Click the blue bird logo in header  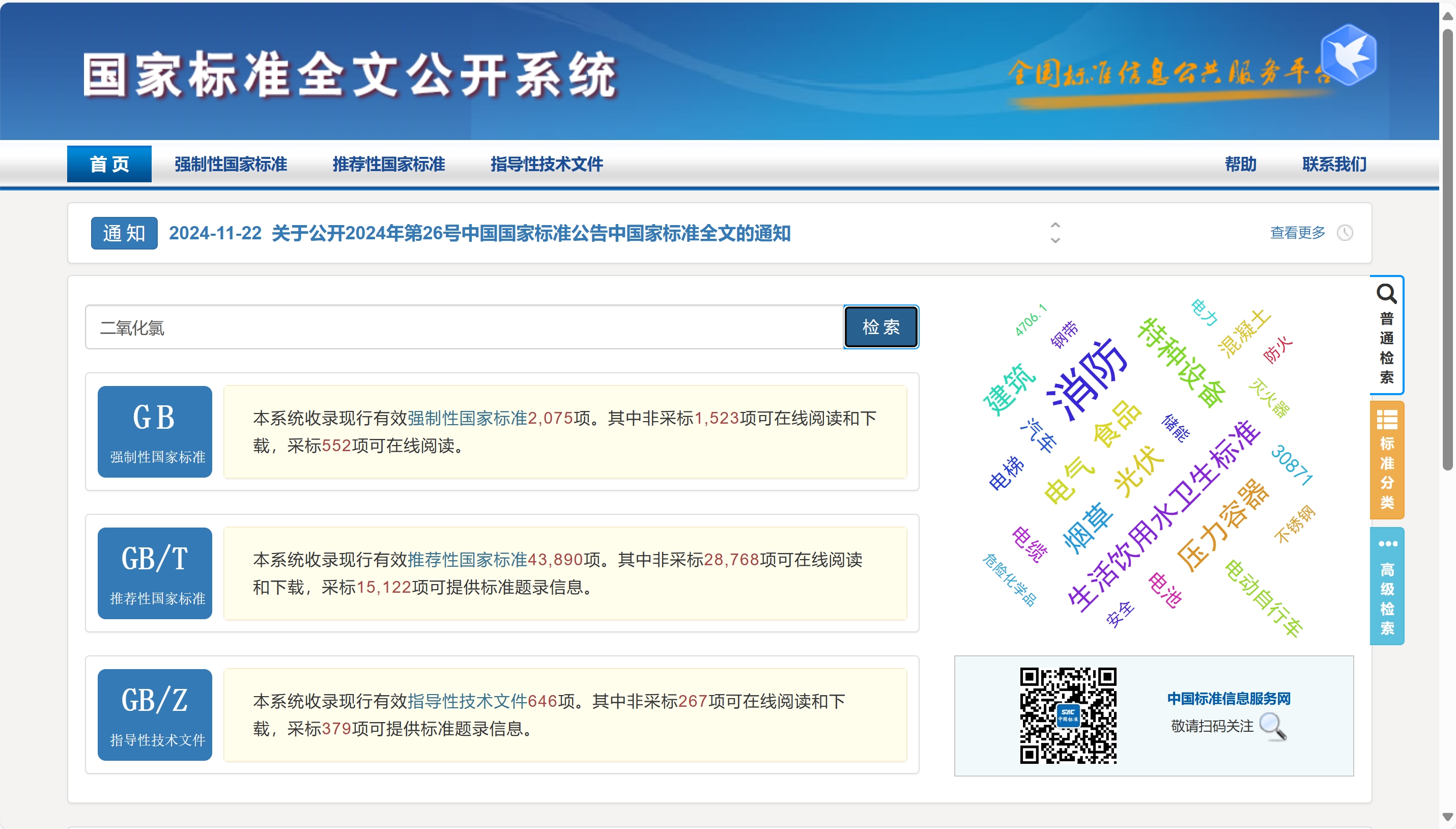[x=1348, y=54]
